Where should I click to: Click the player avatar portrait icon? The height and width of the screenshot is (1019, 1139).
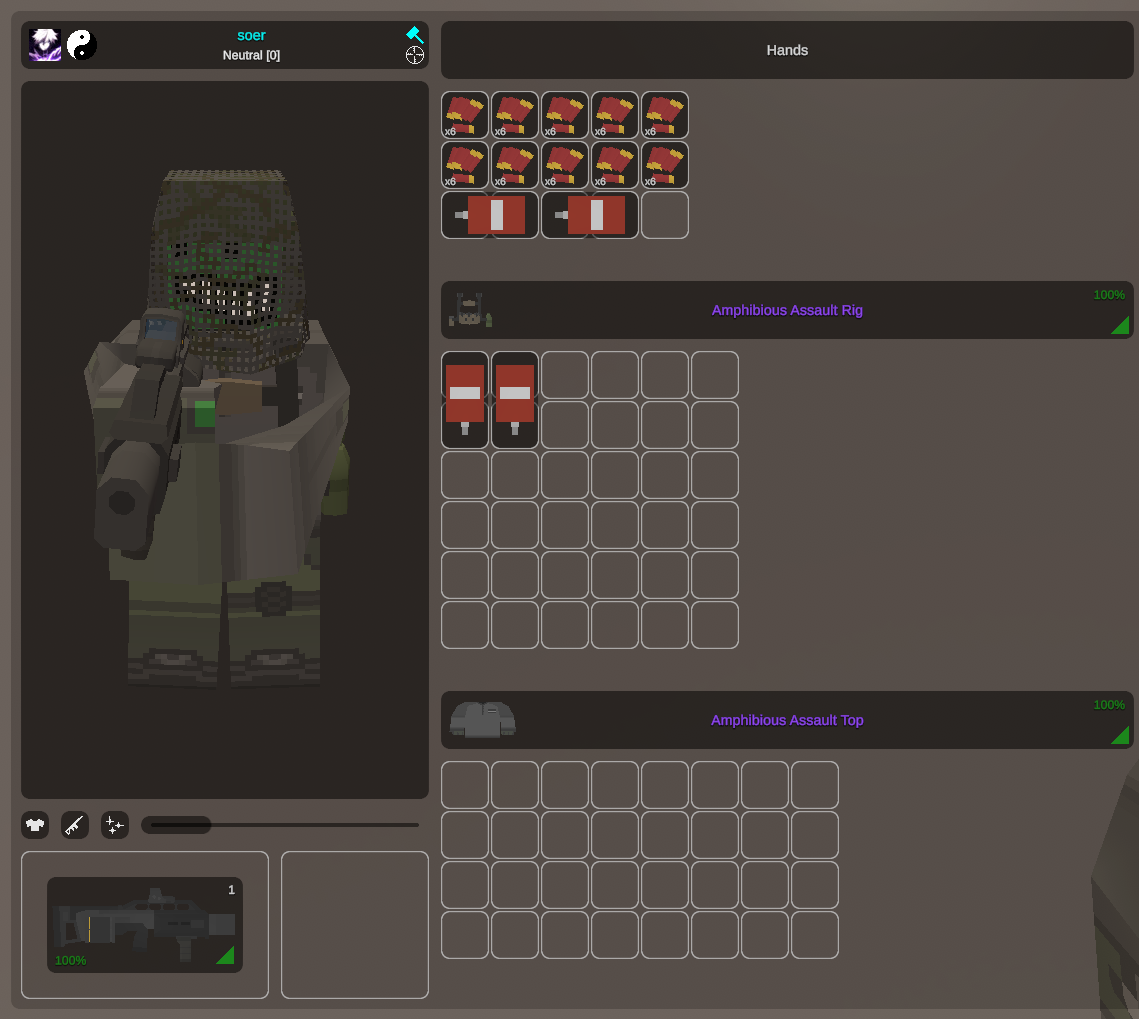(45, 45)
